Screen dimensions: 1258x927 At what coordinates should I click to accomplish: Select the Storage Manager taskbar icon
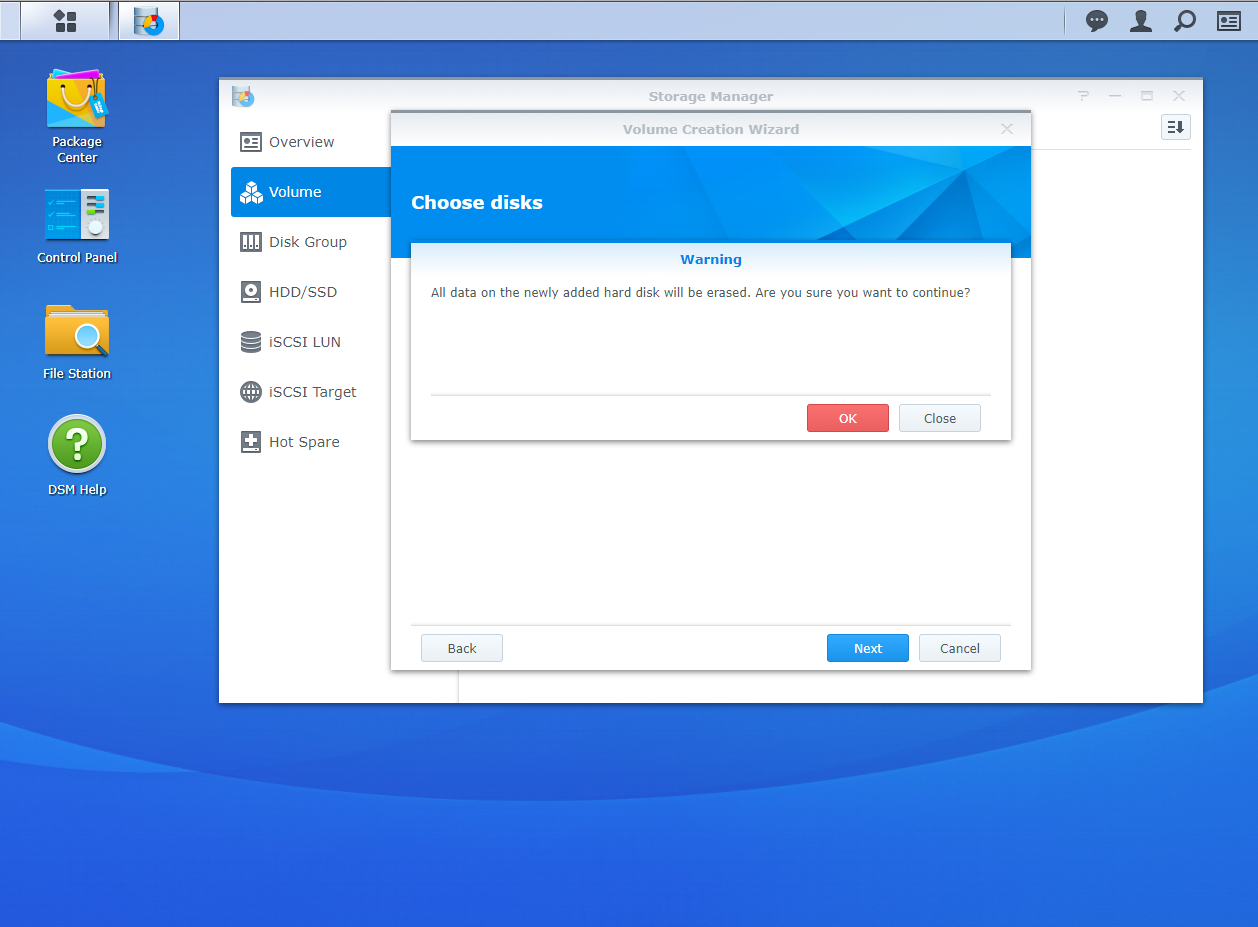[x=149, y=21]
